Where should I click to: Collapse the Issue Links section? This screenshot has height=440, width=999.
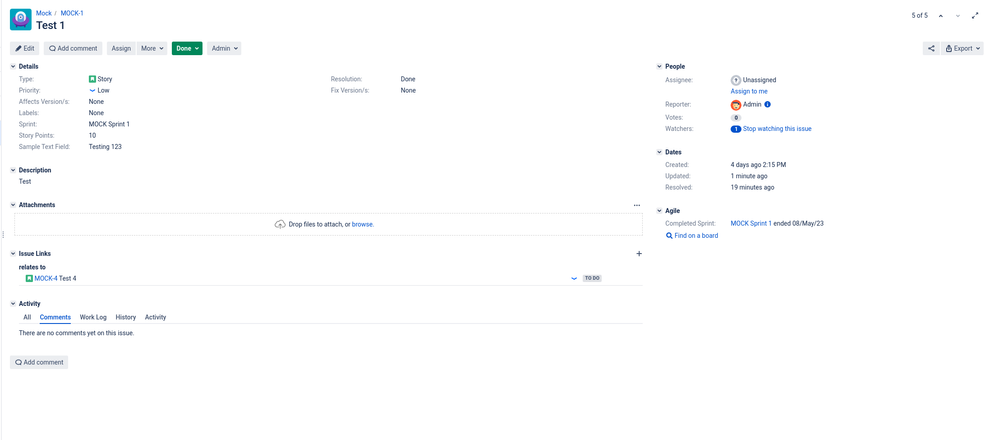tap(13, 253)
